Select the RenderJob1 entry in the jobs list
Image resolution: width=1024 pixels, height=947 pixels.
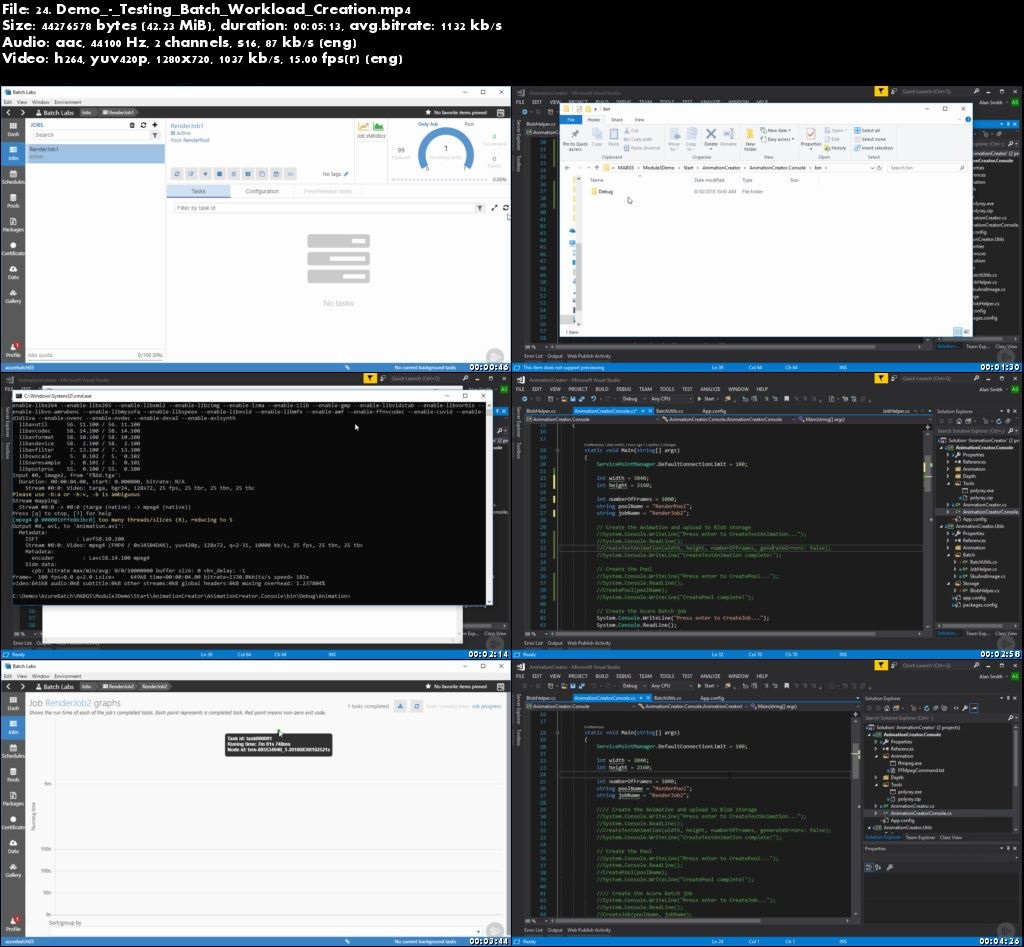(95, 153)
